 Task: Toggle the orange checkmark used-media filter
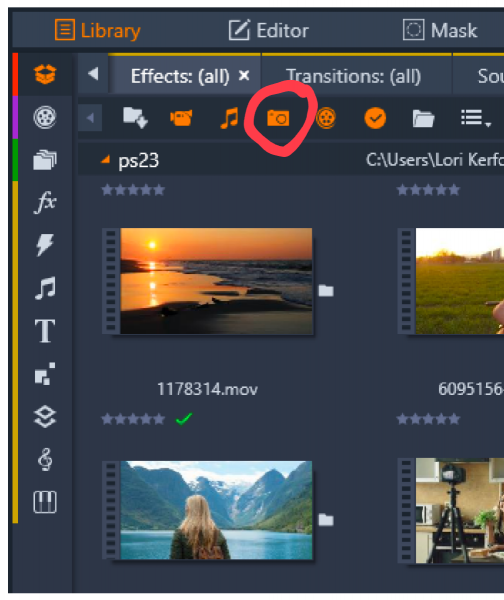click(375, 118)
